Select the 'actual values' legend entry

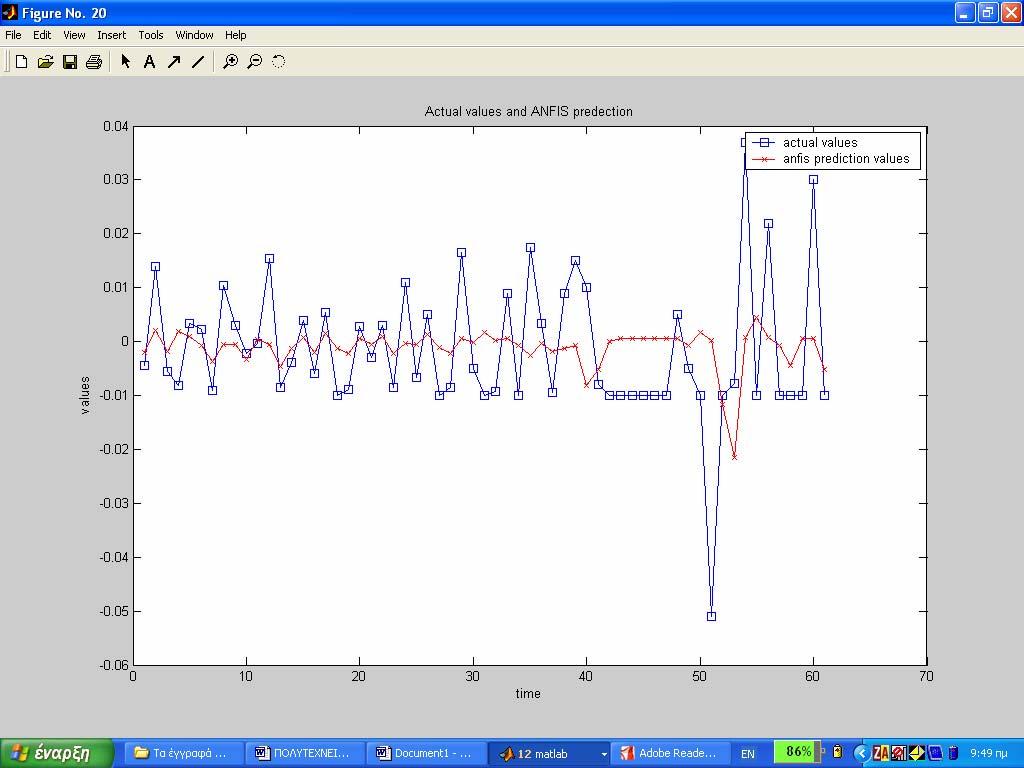click(x=820, y=142)
